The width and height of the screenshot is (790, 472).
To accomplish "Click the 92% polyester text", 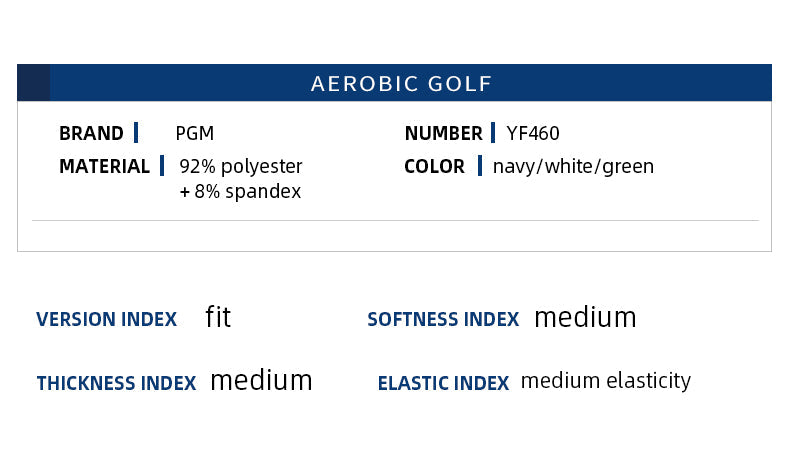I will pyautogui.click(x=241, y=166).
